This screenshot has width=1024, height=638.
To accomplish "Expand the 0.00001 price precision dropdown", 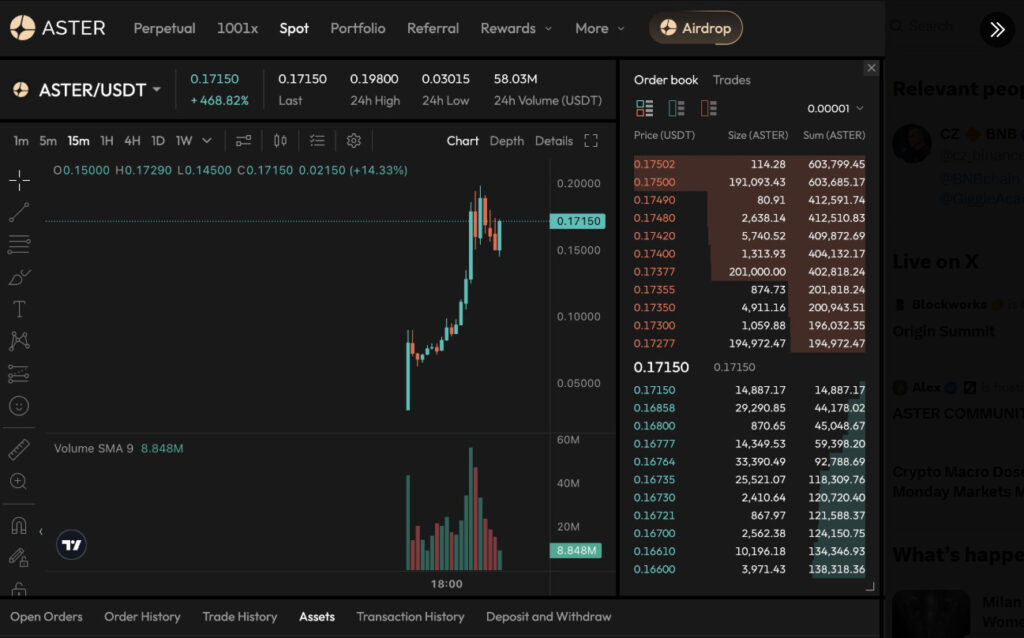I will point(836,108).
